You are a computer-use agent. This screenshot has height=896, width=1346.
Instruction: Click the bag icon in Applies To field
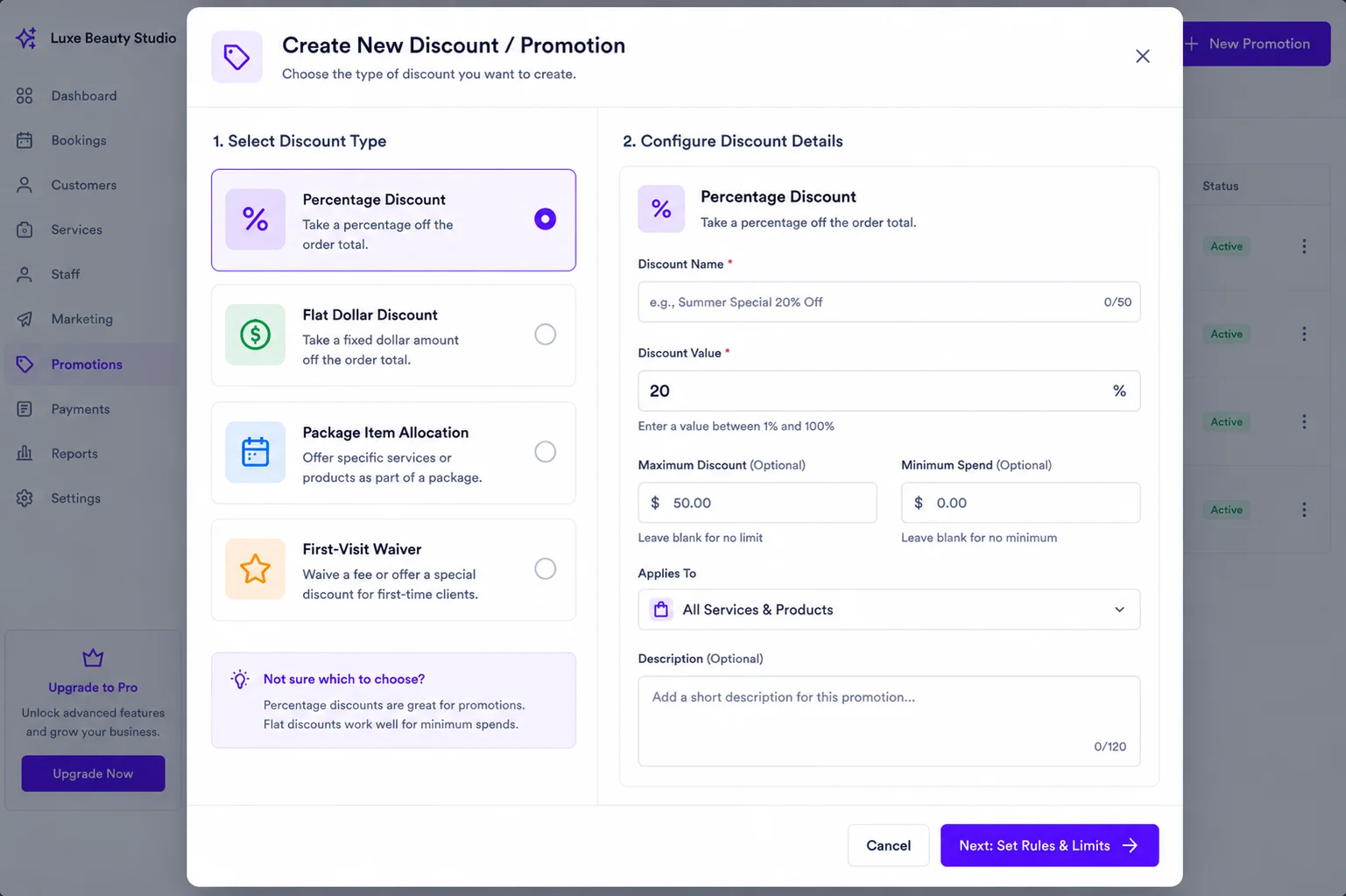pyautogui.click(x=661, y=610)
